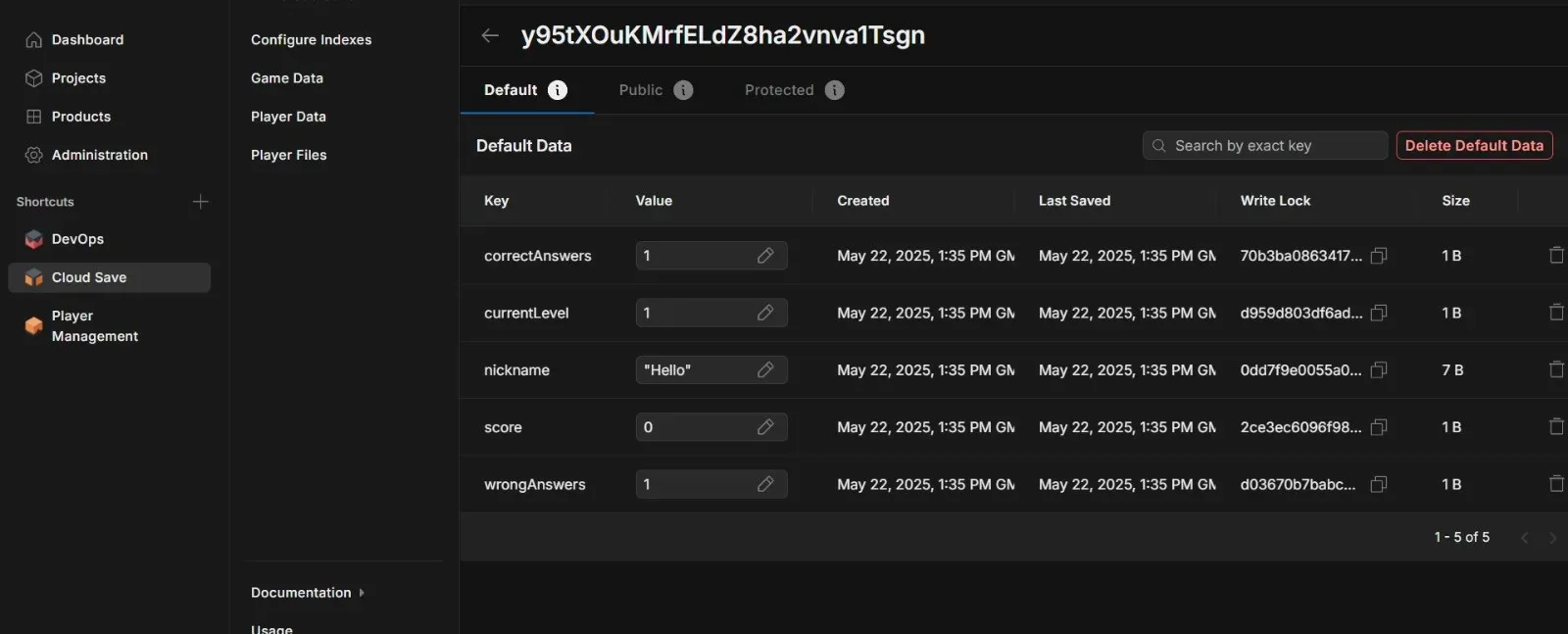The width and height of the screenshot is (1568, 634).
Task: Open Player Data in the side menu
Action: [288, 117]
